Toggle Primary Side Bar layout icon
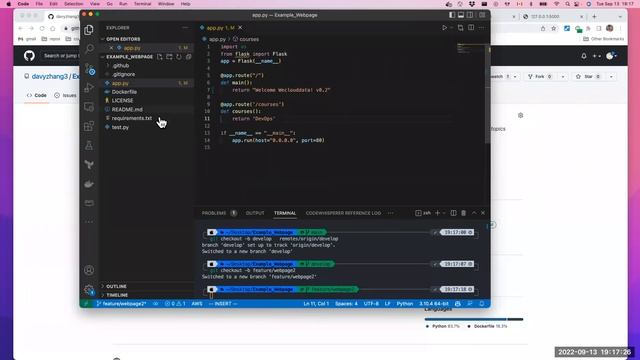 (x=452, y=15)
